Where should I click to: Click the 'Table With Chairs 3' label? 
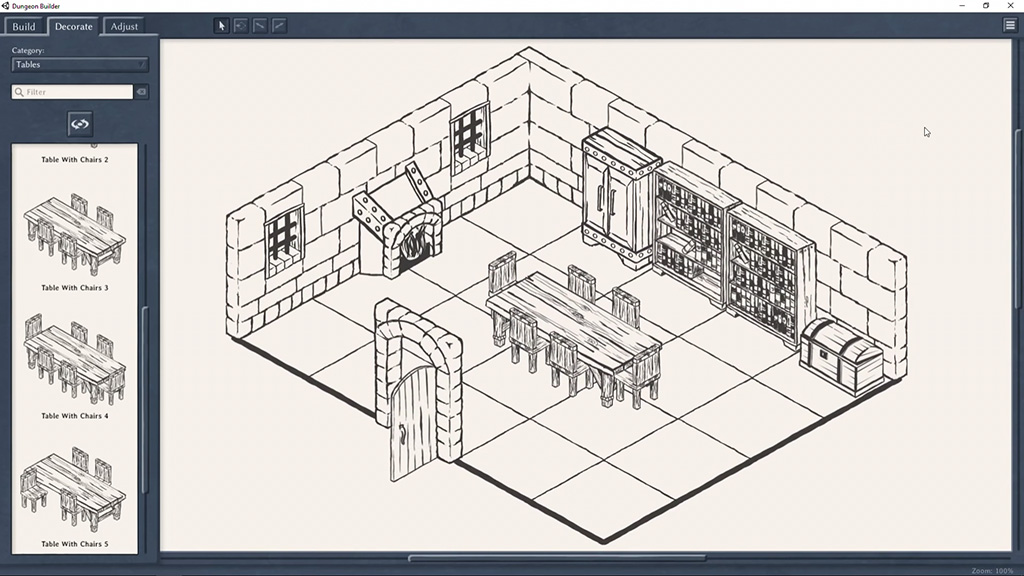coord(74,287)
